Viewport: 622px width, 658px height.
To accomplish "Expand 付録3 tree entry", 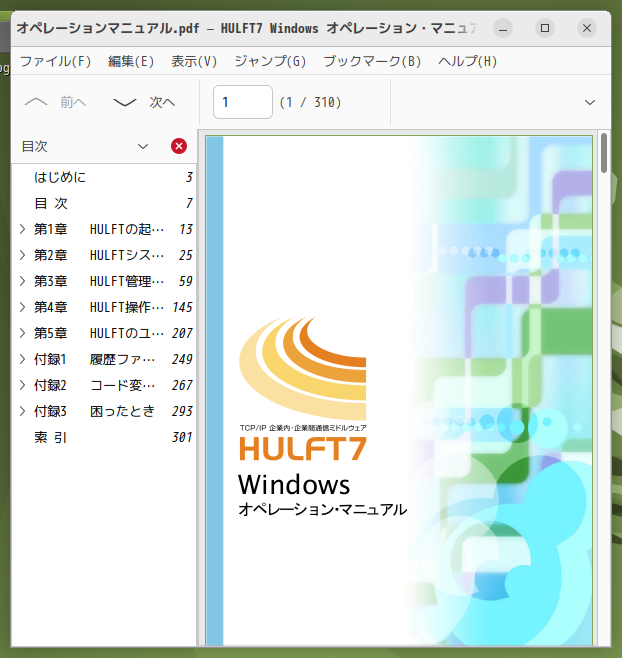I will pos(22,411).
